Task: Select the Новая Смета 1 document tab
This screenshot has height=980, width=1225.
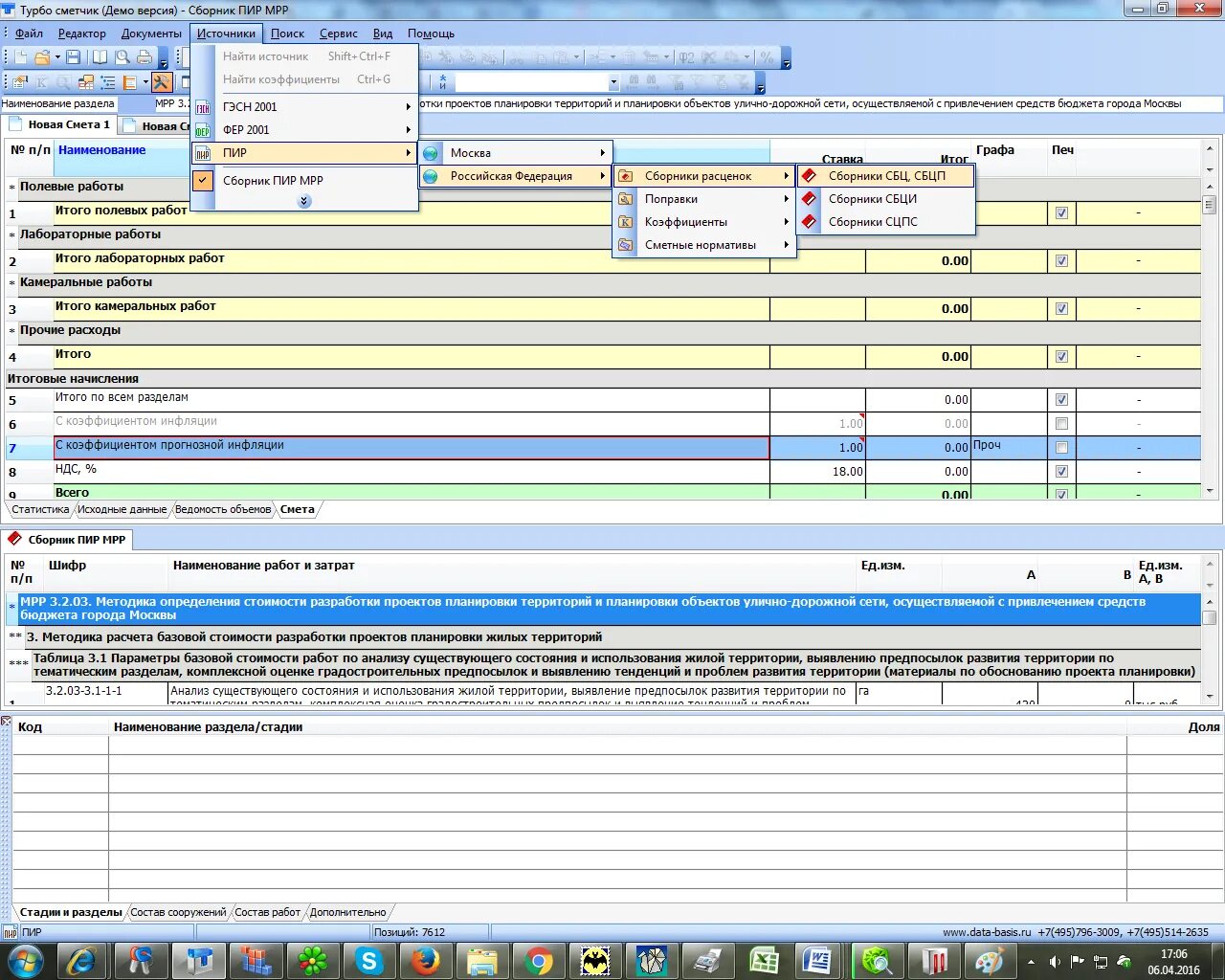Action: click(60, 124)
